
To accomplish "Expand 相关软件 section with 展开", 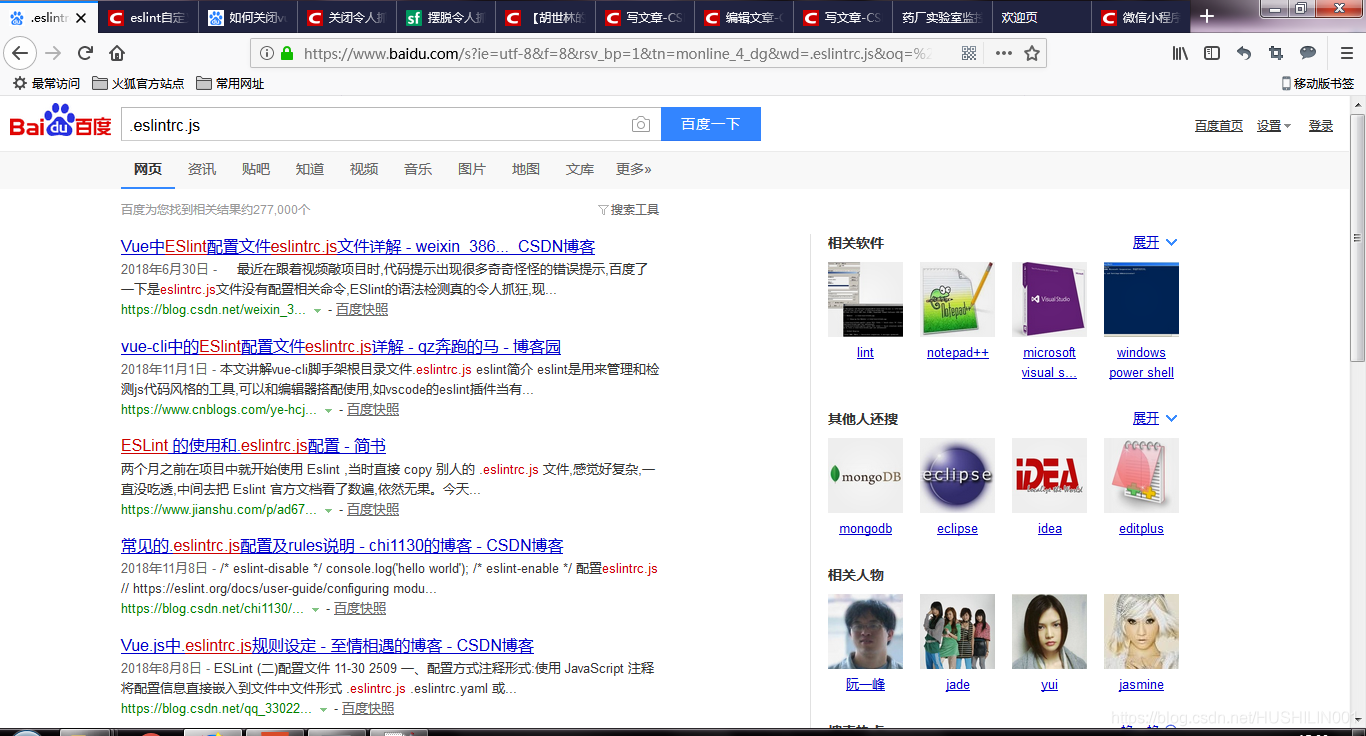I will (1155, 242).
